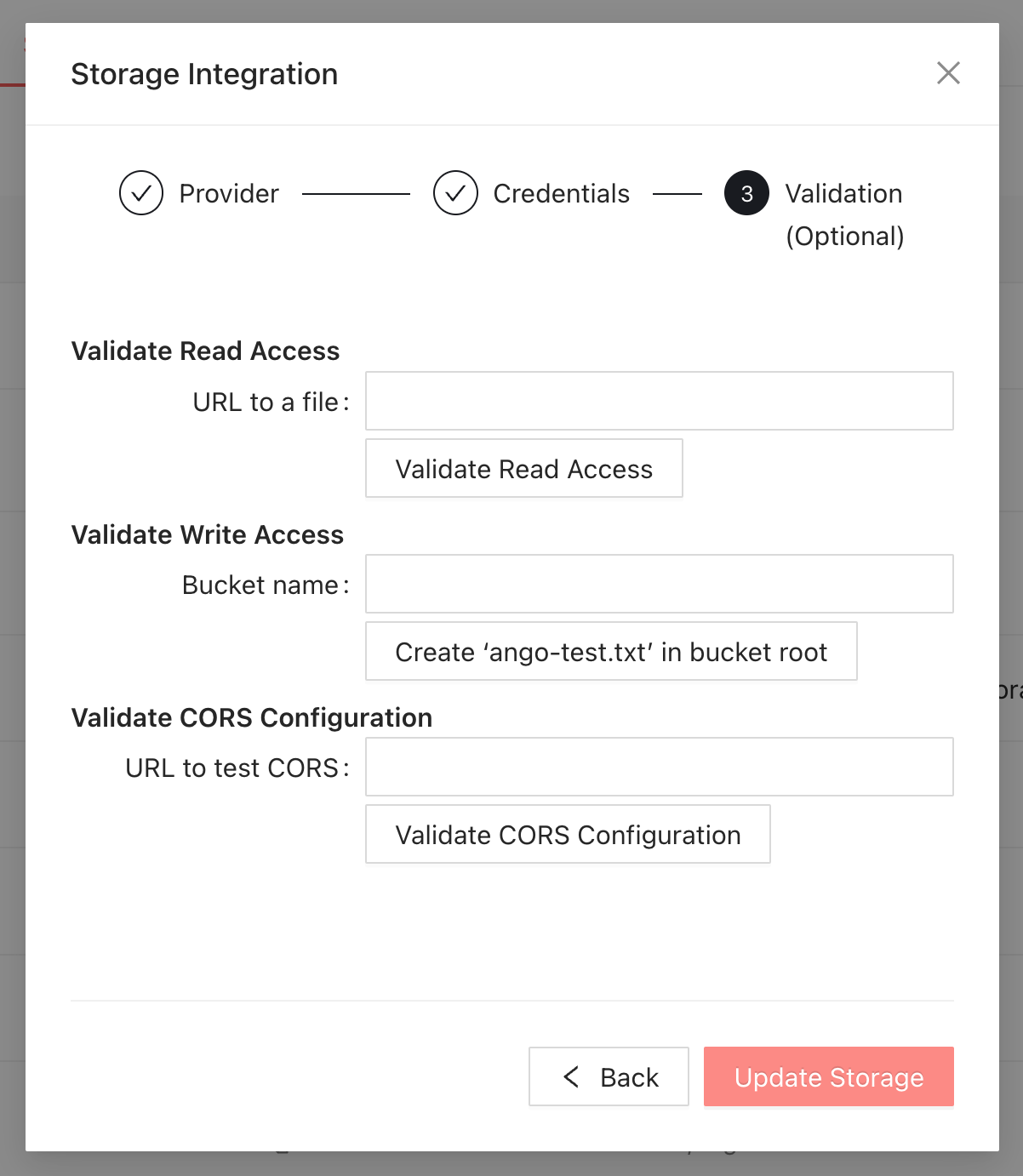Click the Update Storage button
Viewport: 1023px width, 1176px height.
pos(828,1077)
